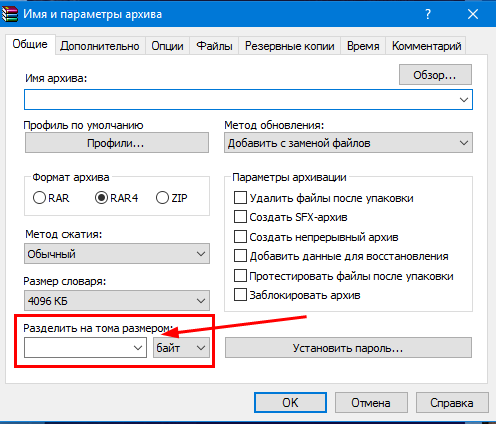This screenshot has width=496, height=424.
Task: Toggle Протестировать файлы после упаковки
Action: [240, 276]
